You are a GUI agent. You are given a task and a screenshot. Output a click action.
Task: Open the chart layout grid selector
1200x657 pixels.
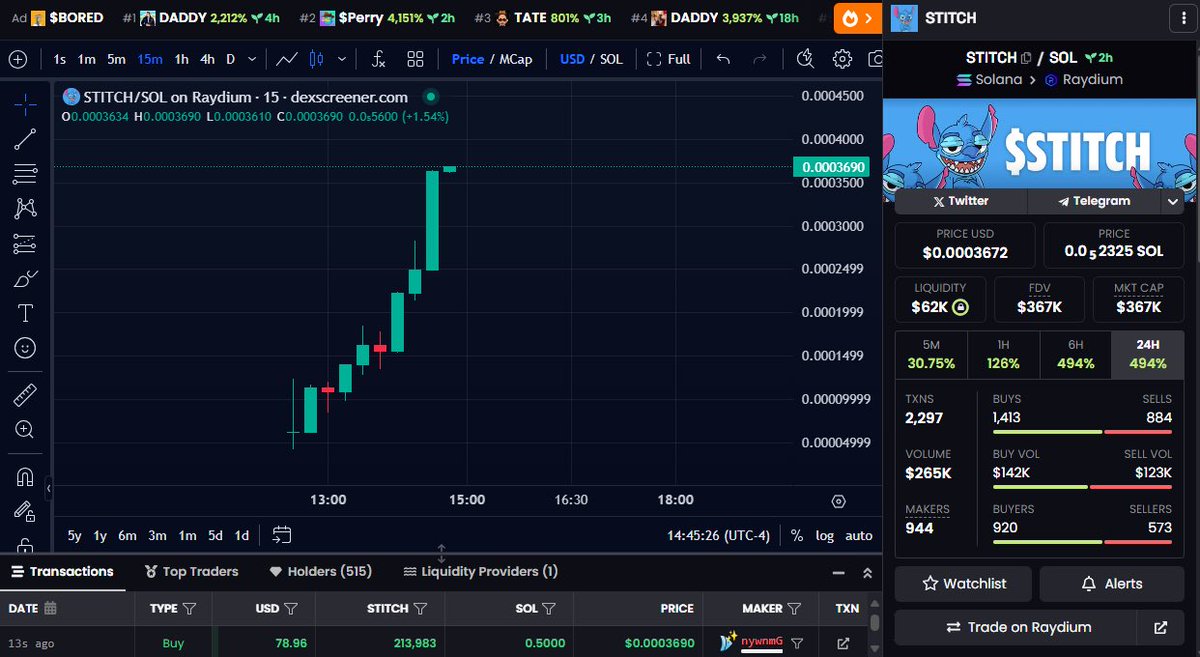[416, 59]
